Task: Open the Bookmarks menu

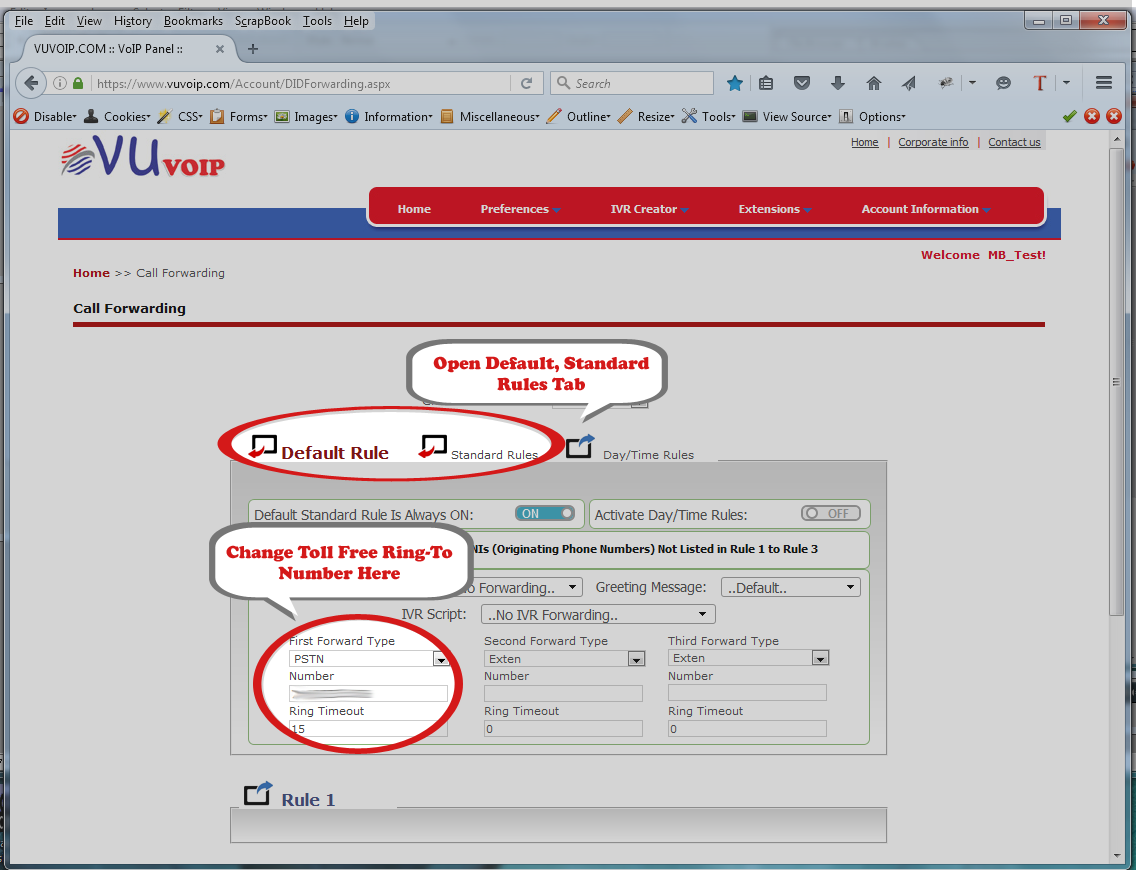Action: pyautogui.click(x=193, y=21)
